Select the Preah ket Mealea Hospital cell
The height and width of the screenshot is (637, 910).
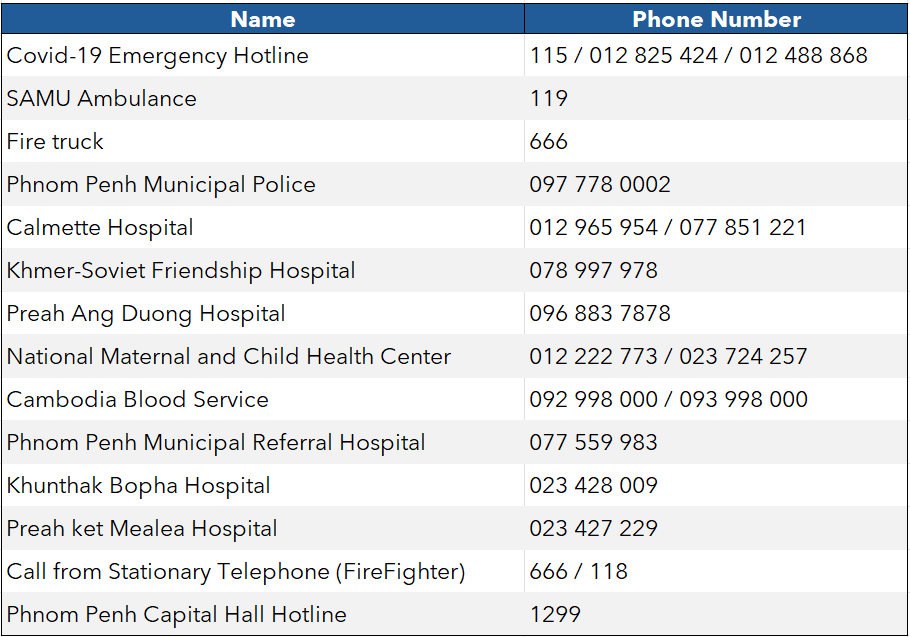pyautogui.click(x=142, y=529)
